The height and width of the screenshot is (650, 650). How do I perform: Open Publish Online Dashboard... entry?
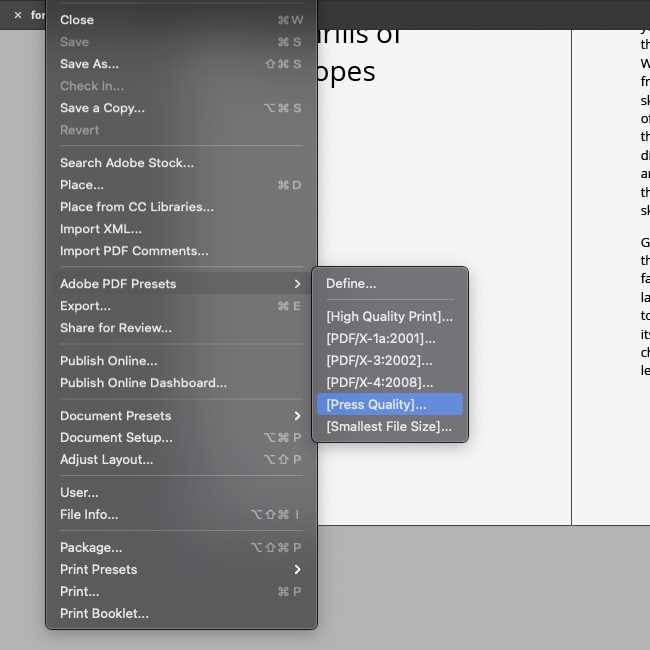pyautogui.click(x=182, y=383)
